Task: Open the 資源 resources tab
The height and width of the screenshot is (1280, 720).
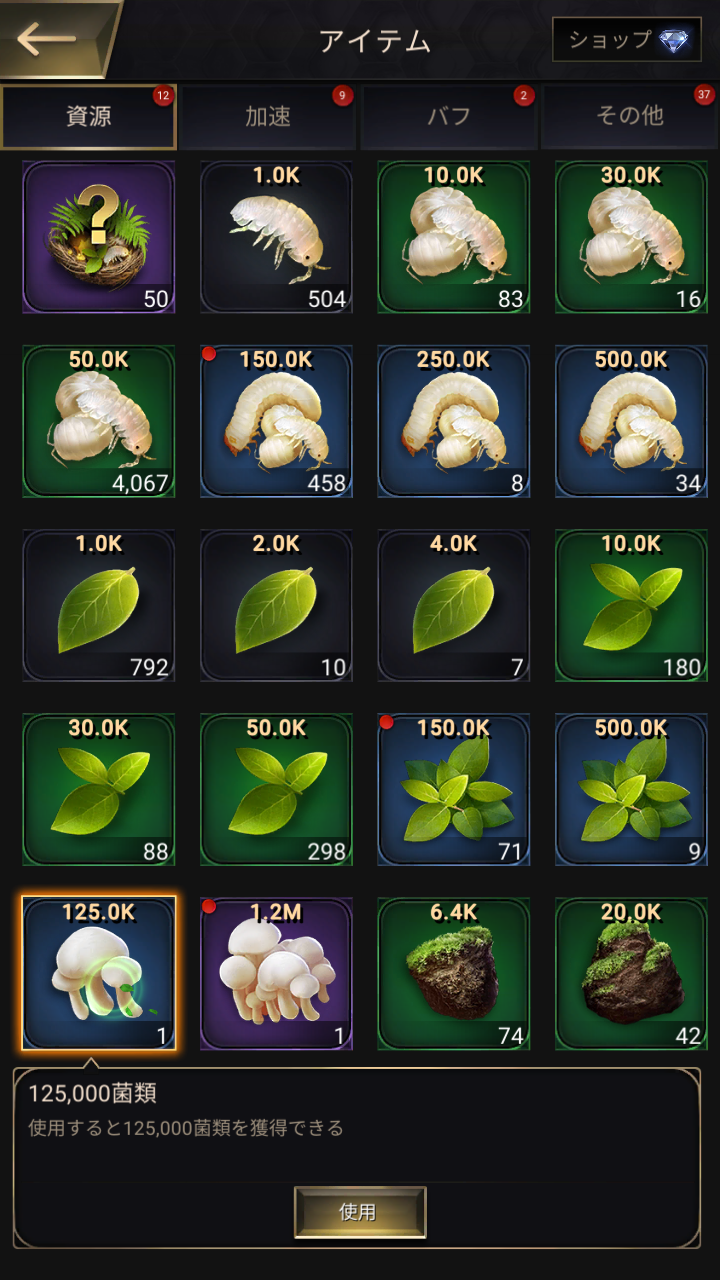Action: point(89,117)
